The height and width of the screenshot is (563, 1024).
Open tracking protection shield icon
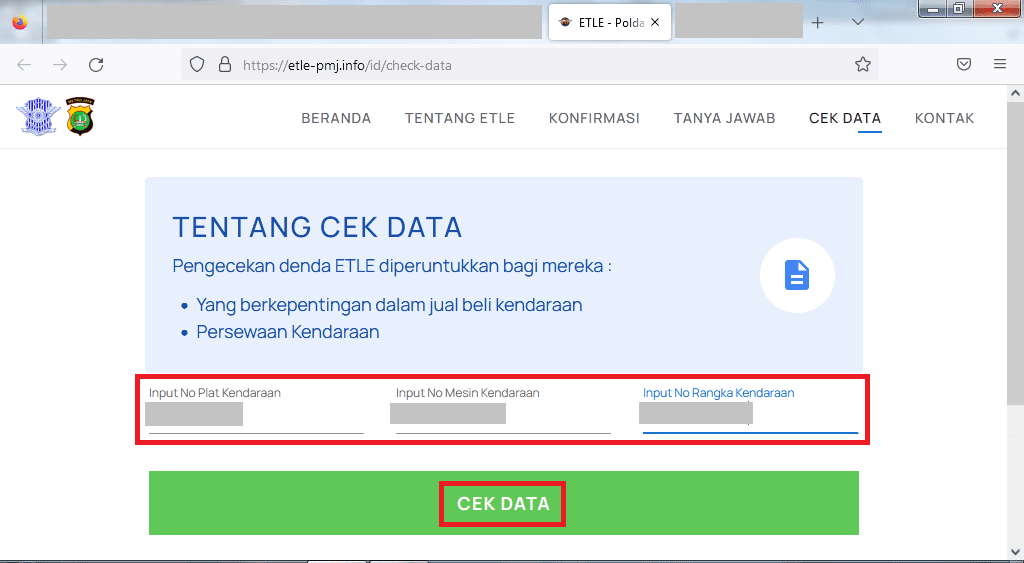(197, 64)
